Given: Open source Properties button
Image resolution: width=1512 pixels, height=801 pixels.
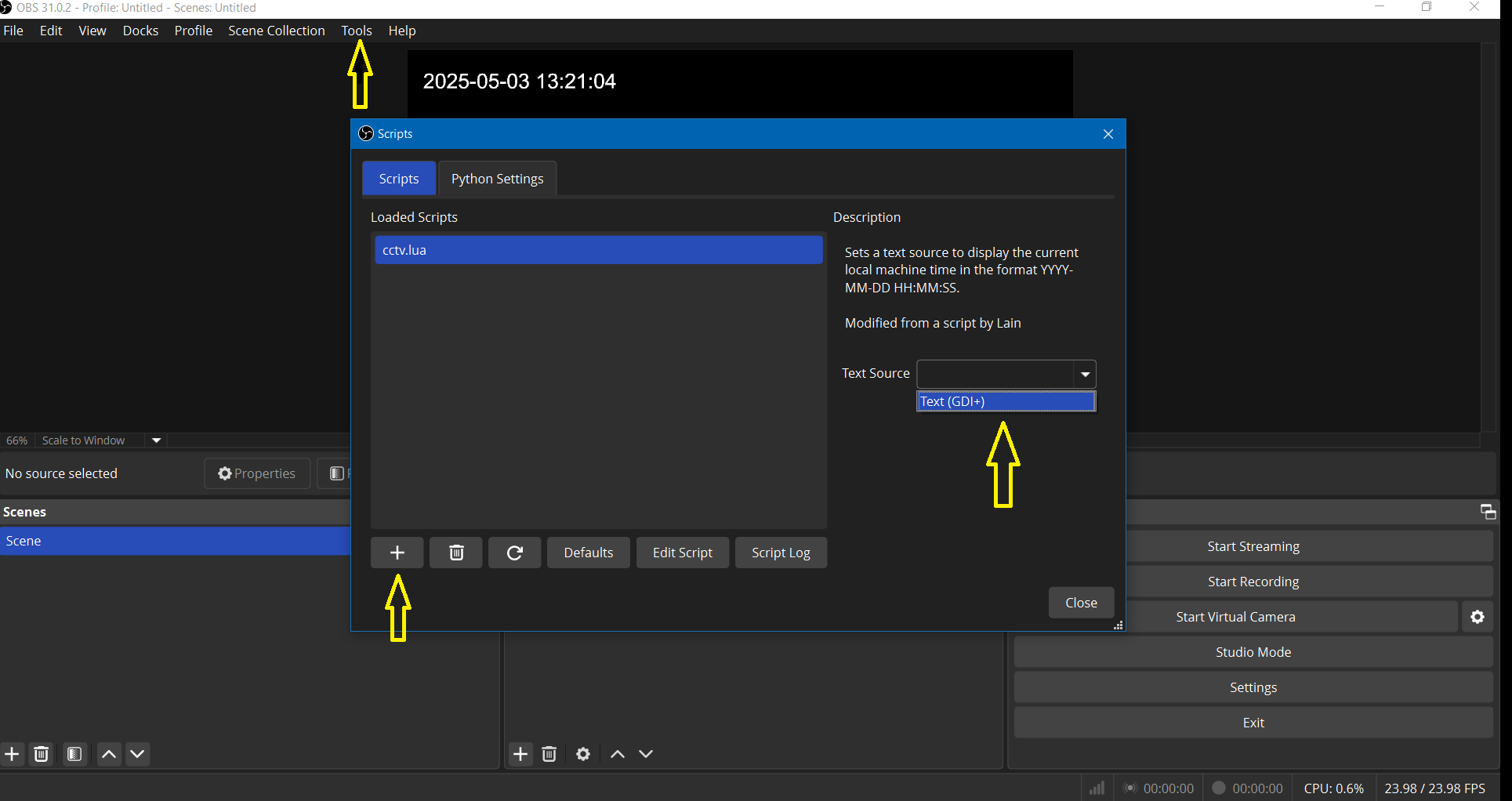Looking at the screenshot, I should (257, 473).
